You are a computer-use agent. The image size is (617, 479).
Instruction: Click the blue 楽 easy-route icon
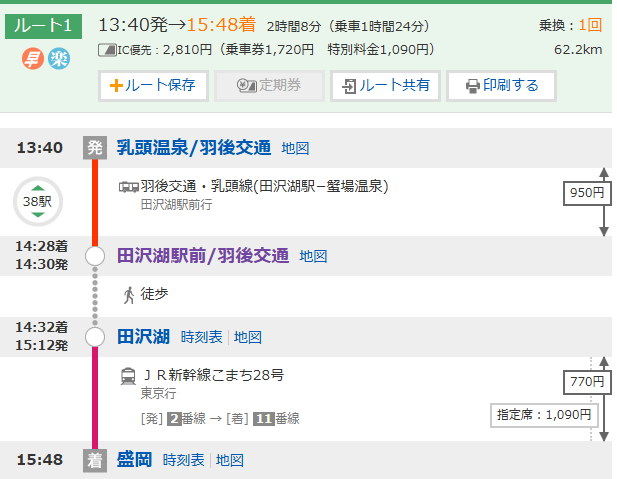pyautogui.click(x=59, y=59)
